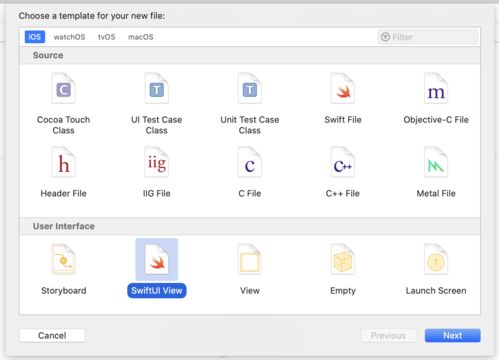Select the Swift File template icon
The image size is (500, 360).
click(343, 88)
